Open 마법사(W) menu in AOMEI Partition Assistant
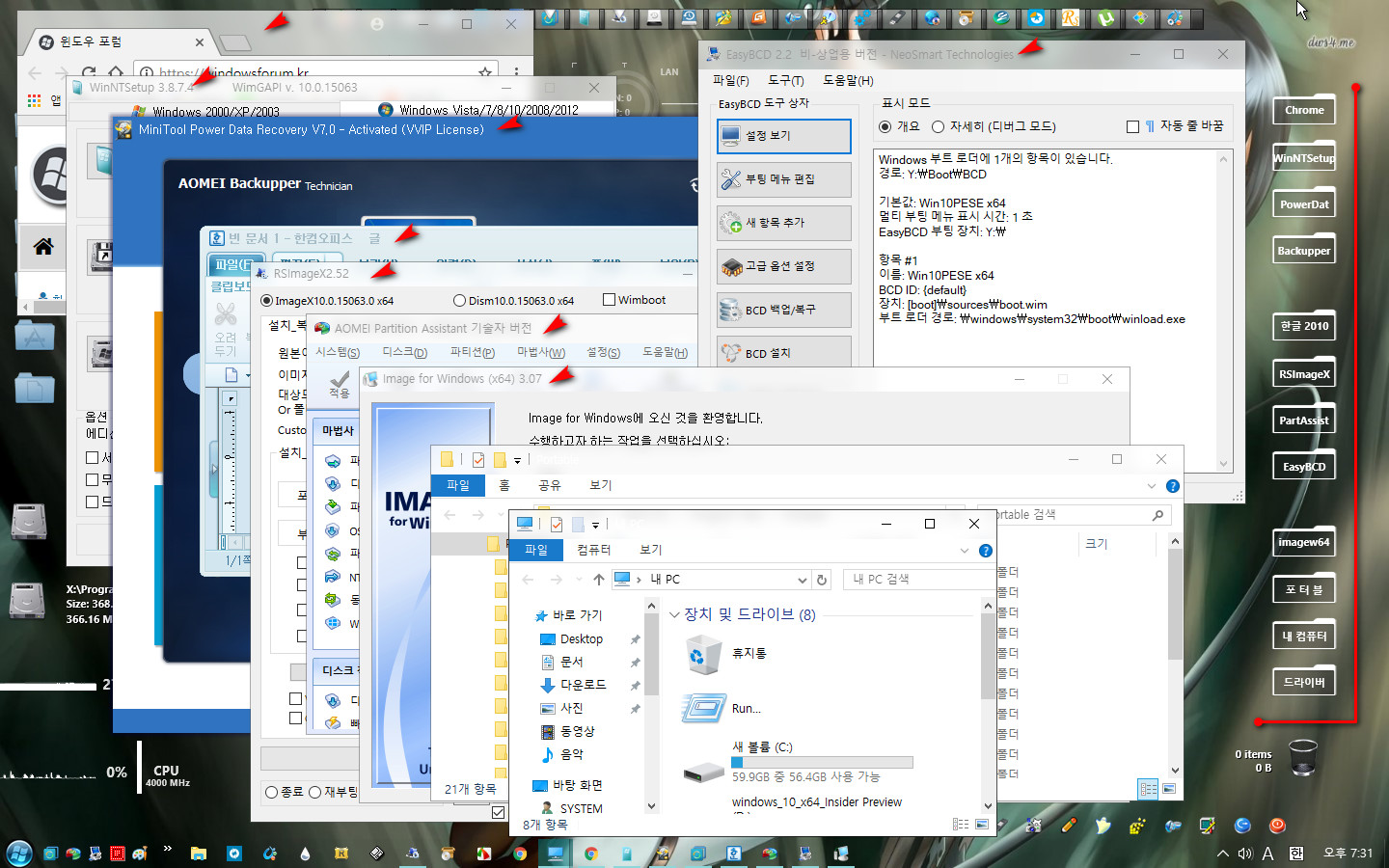 tap(541, 352)
